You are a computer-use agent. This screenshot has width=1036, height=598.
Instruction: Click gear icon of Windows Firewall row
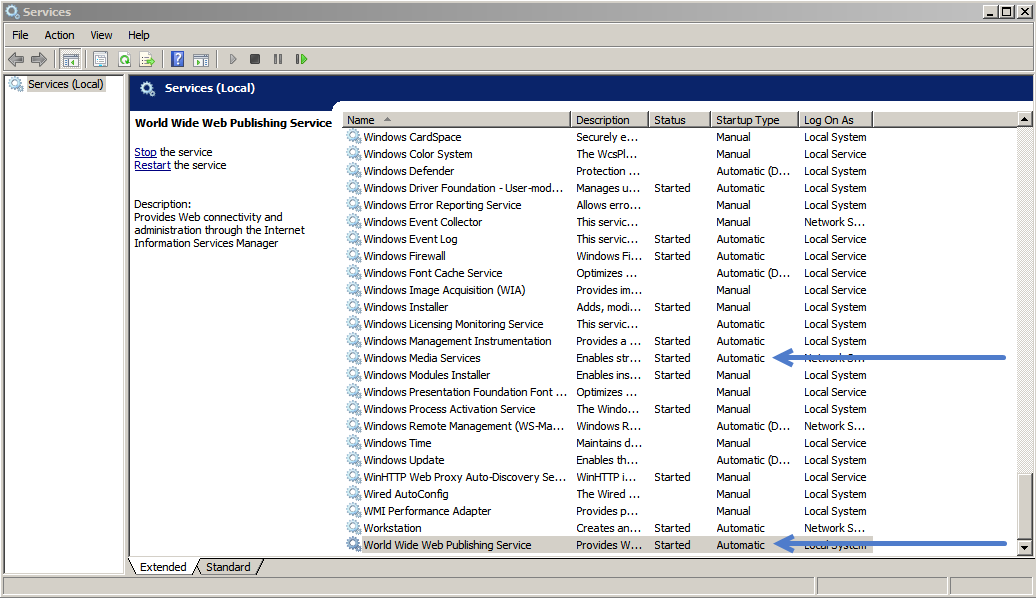(x=353, y=256)
